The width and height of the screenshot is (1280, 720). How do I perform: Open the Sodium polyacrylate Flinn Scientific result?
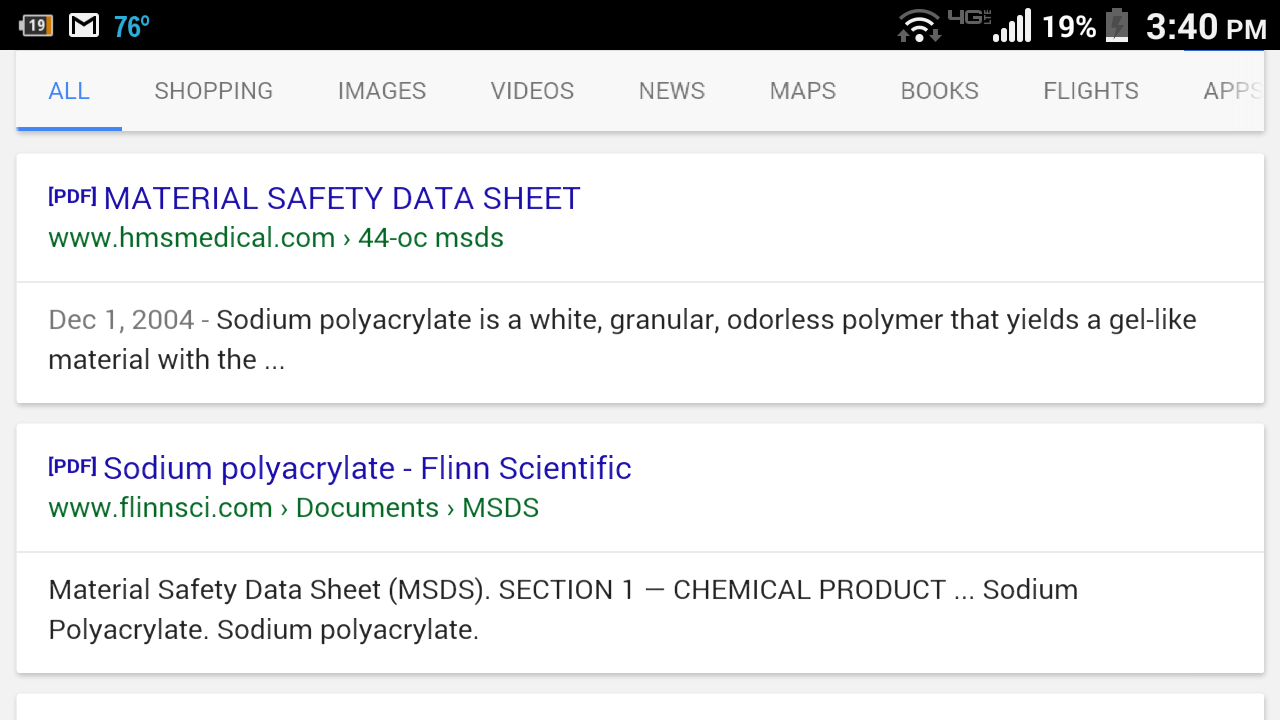click(x=367, y=468)
